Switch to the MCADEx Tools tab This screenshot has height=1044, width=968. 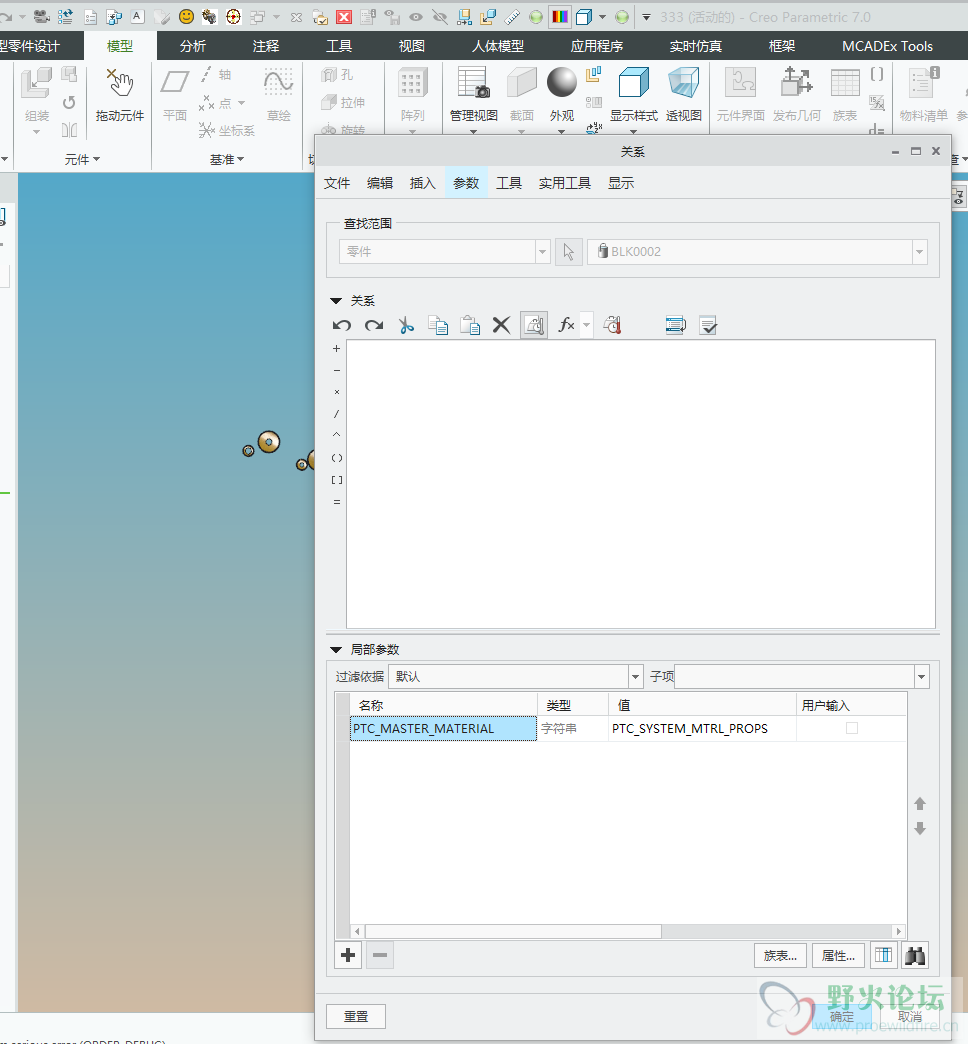(887, 46)
